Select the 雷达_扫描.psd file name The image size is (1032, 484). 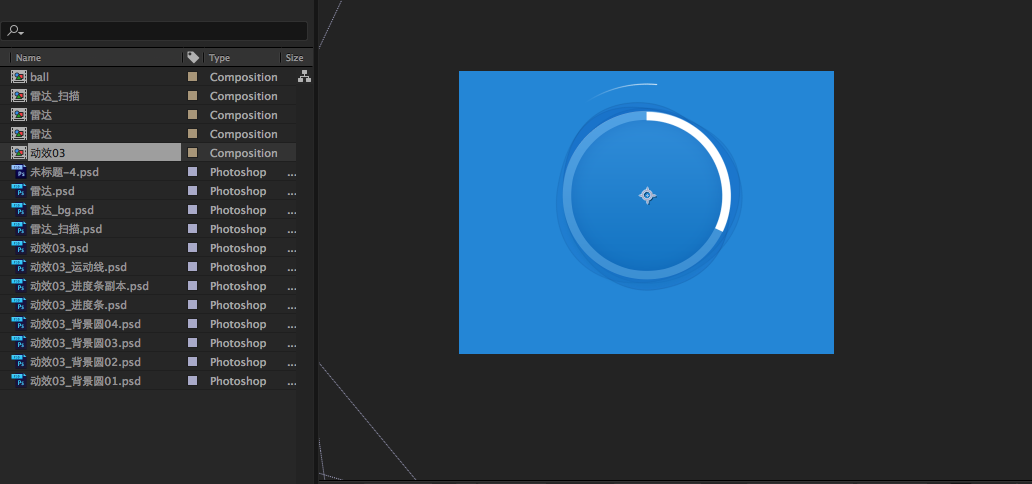(x=66, y=229)
